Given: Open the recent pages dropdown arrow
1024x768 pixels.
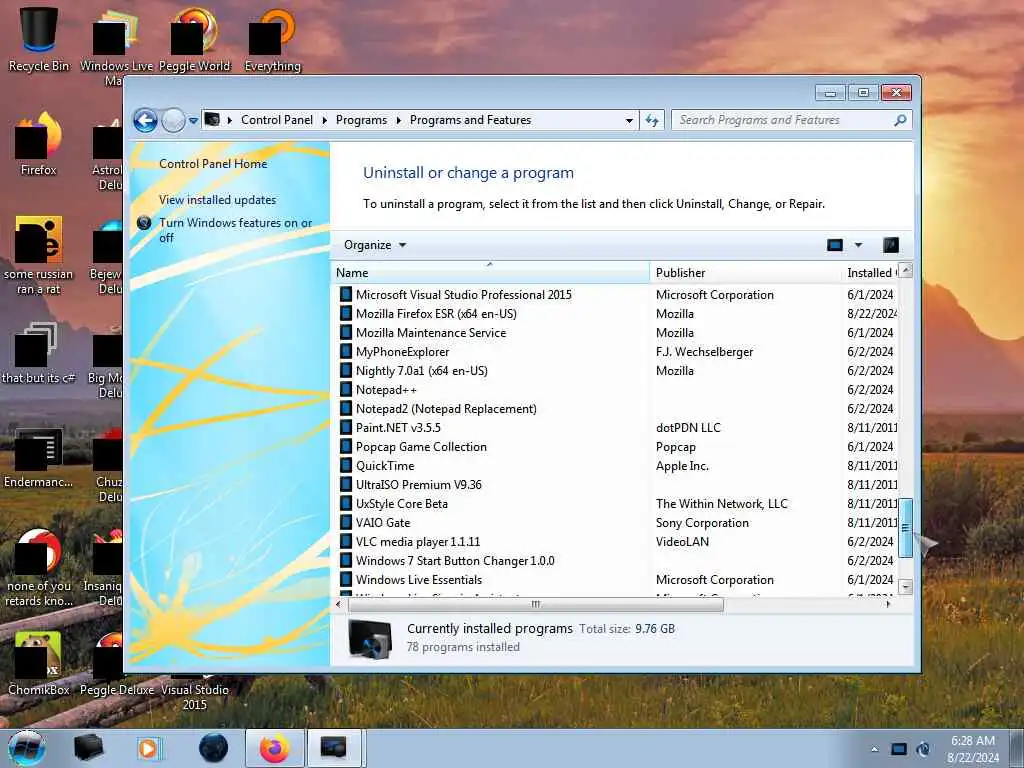Looking at the screenshot, I should pyautogui.click(x=193, y=121).
